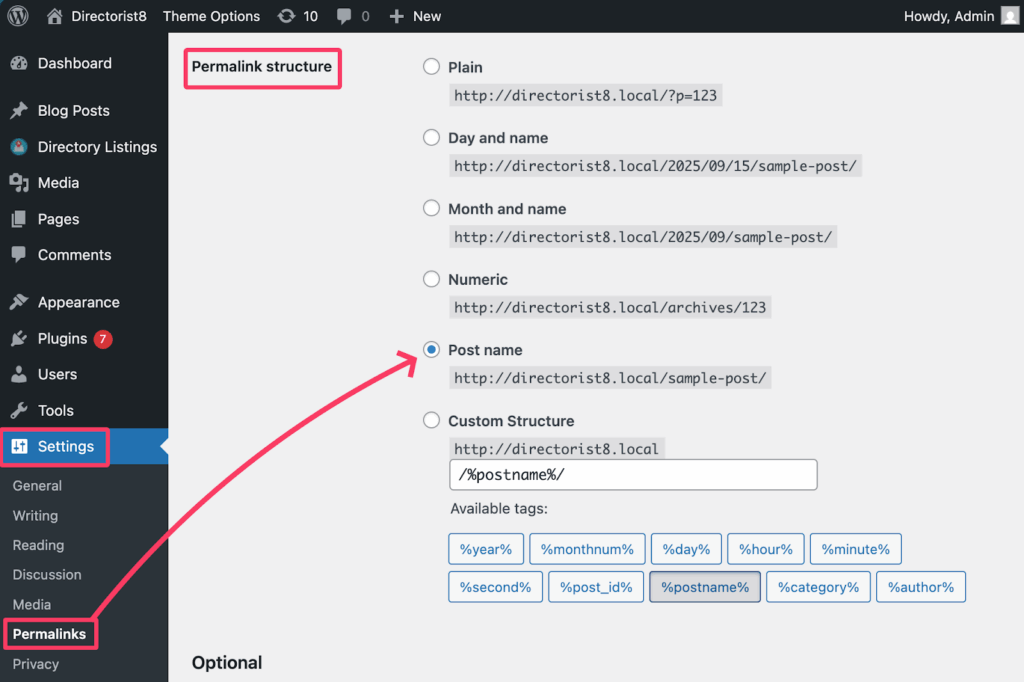The width and height of the screenshot is (1024, 682).
Task: Expand the Appearance menu in sidebar
Action: pos(78,302)
